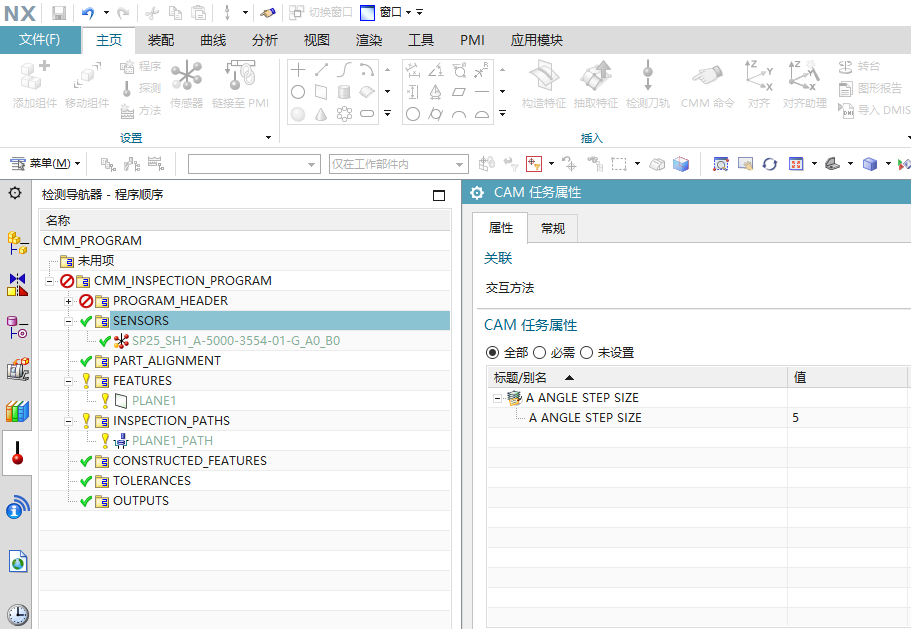
Task: Open the 窗口 dropdown in title bar
Action: point(396,12)
